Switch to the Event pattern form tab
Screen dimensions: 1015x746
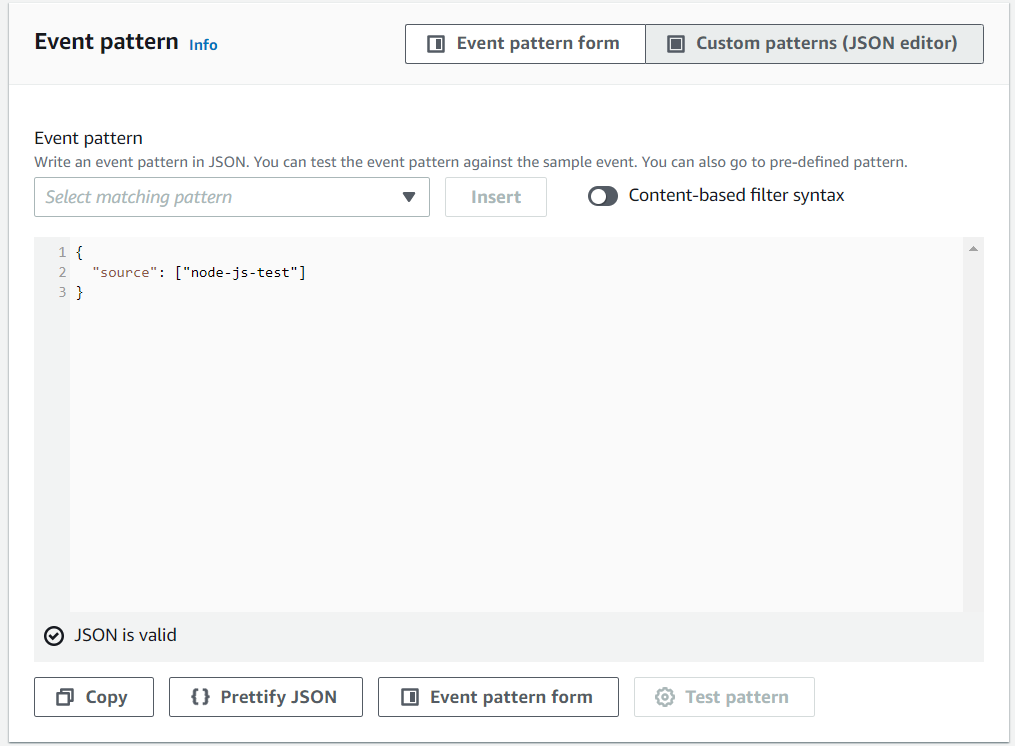(525, 43)
